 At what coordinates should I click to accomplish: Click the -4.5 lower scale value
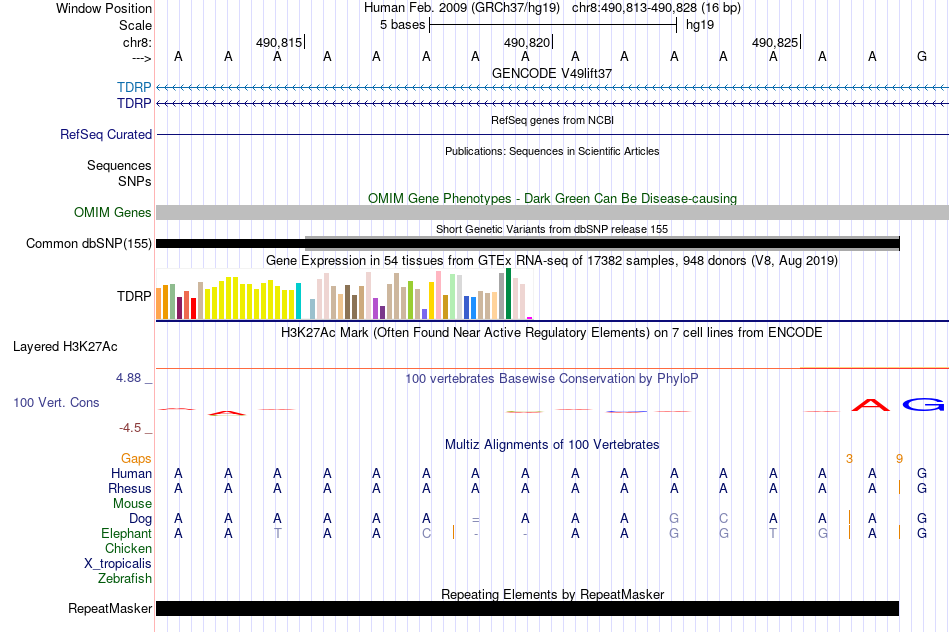130,428
